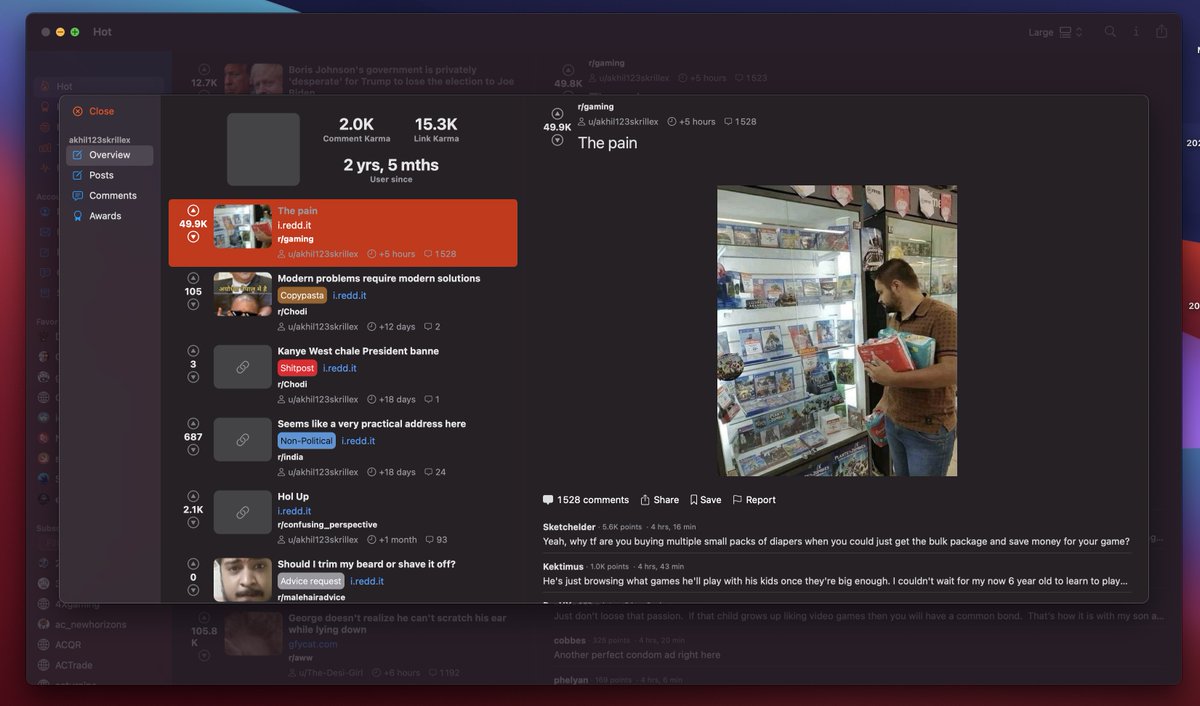The height and width of the screenshot is (706, 1200).
Task: Upvote 'The pain' in the highlighted orange list row
Action: tap(193, 211)
